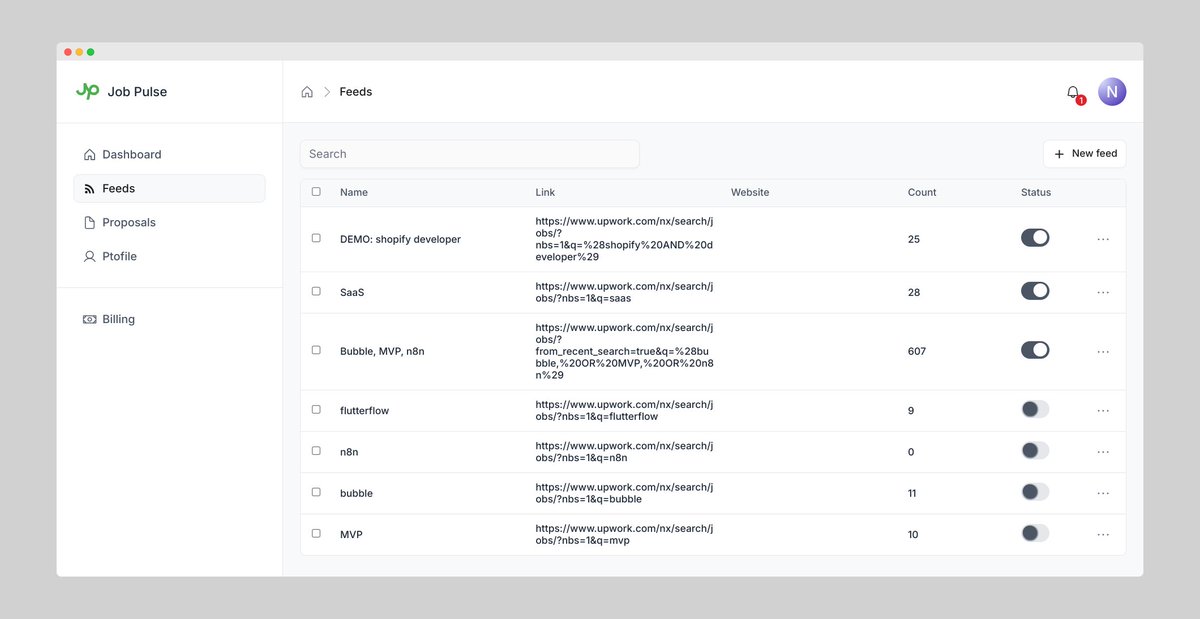Open user avatar N menu

tap(1112, 92)
